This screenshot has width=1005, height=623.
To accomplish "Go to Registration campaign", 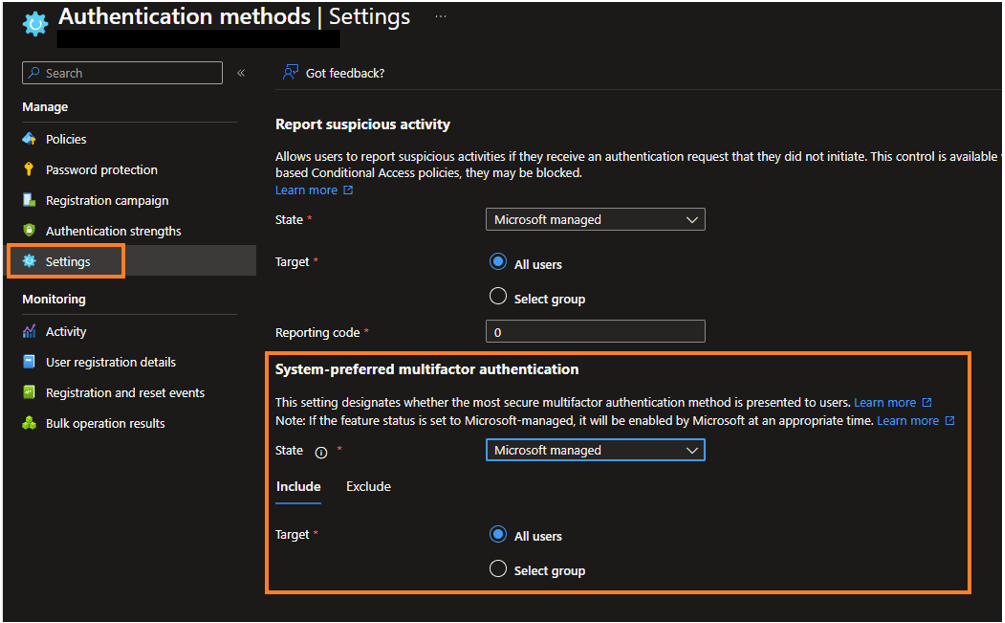I will (107, 201).
